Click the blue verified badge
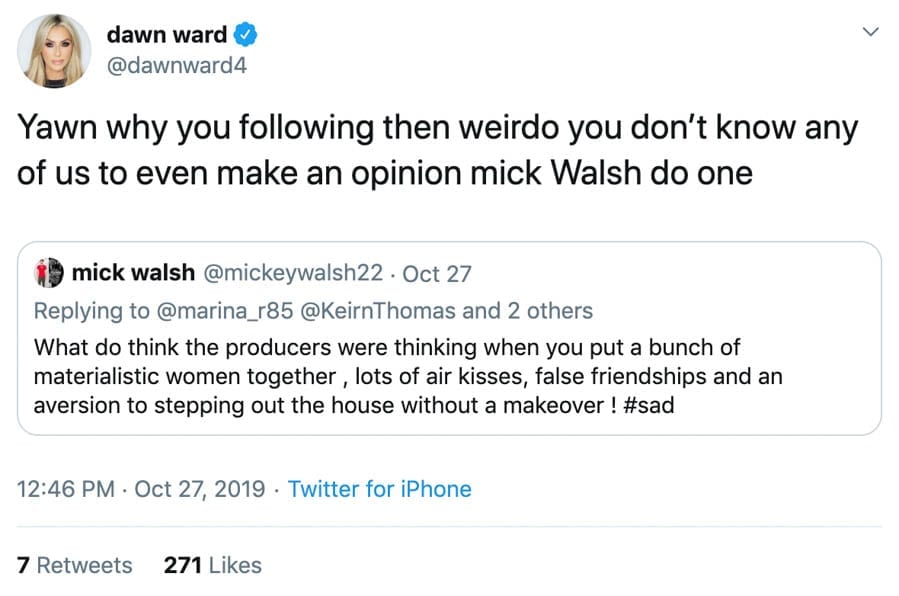 click(247, 36)
